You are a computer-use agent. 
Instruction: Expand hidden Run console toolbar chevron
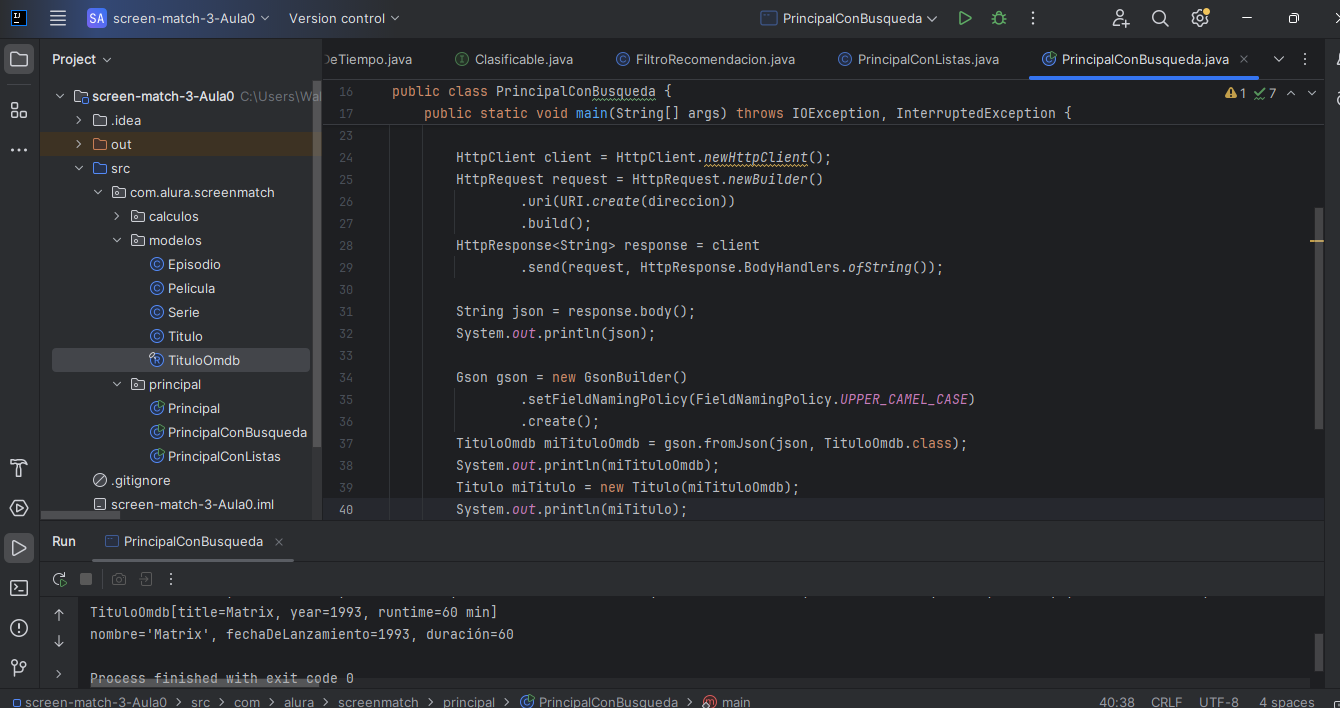[59, 674]
